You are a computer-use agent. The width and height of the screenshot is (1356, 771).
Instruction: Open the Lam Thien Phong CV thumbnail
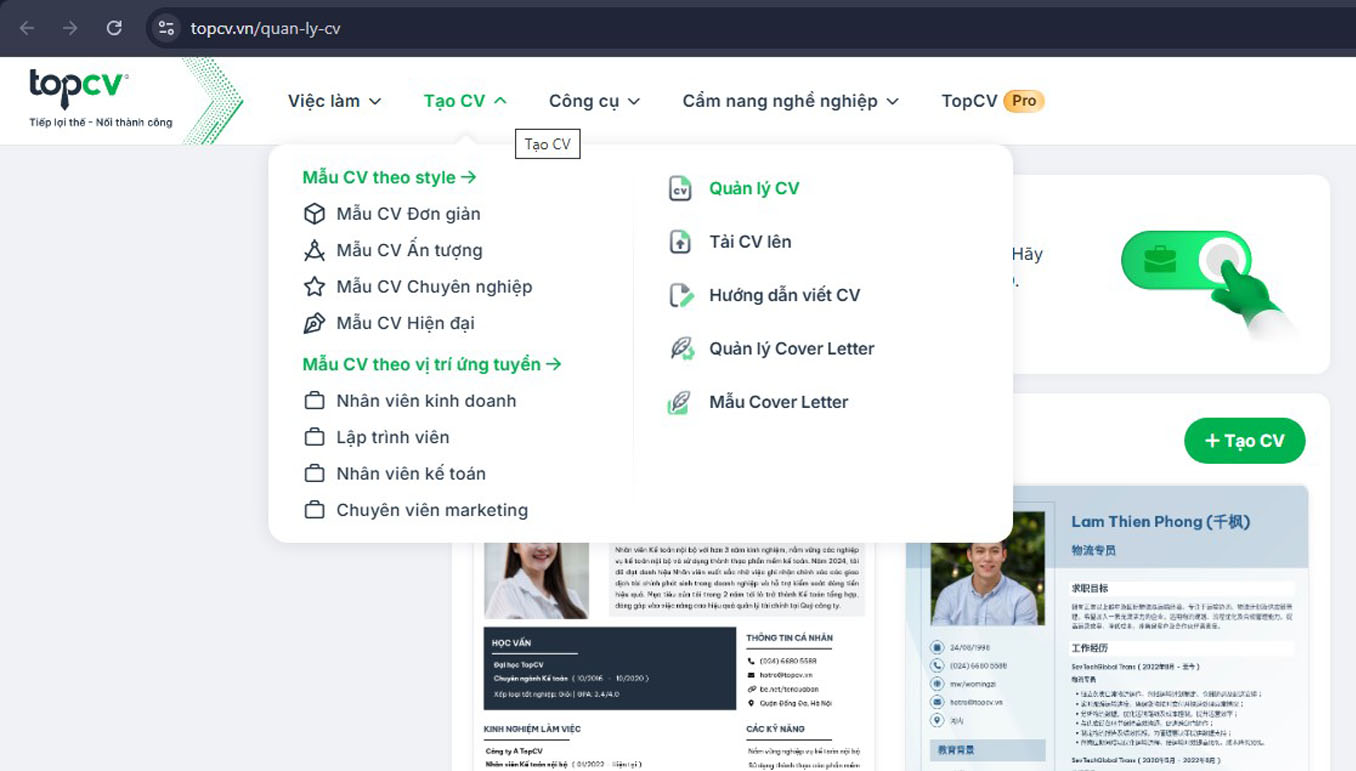(1107, 628)
